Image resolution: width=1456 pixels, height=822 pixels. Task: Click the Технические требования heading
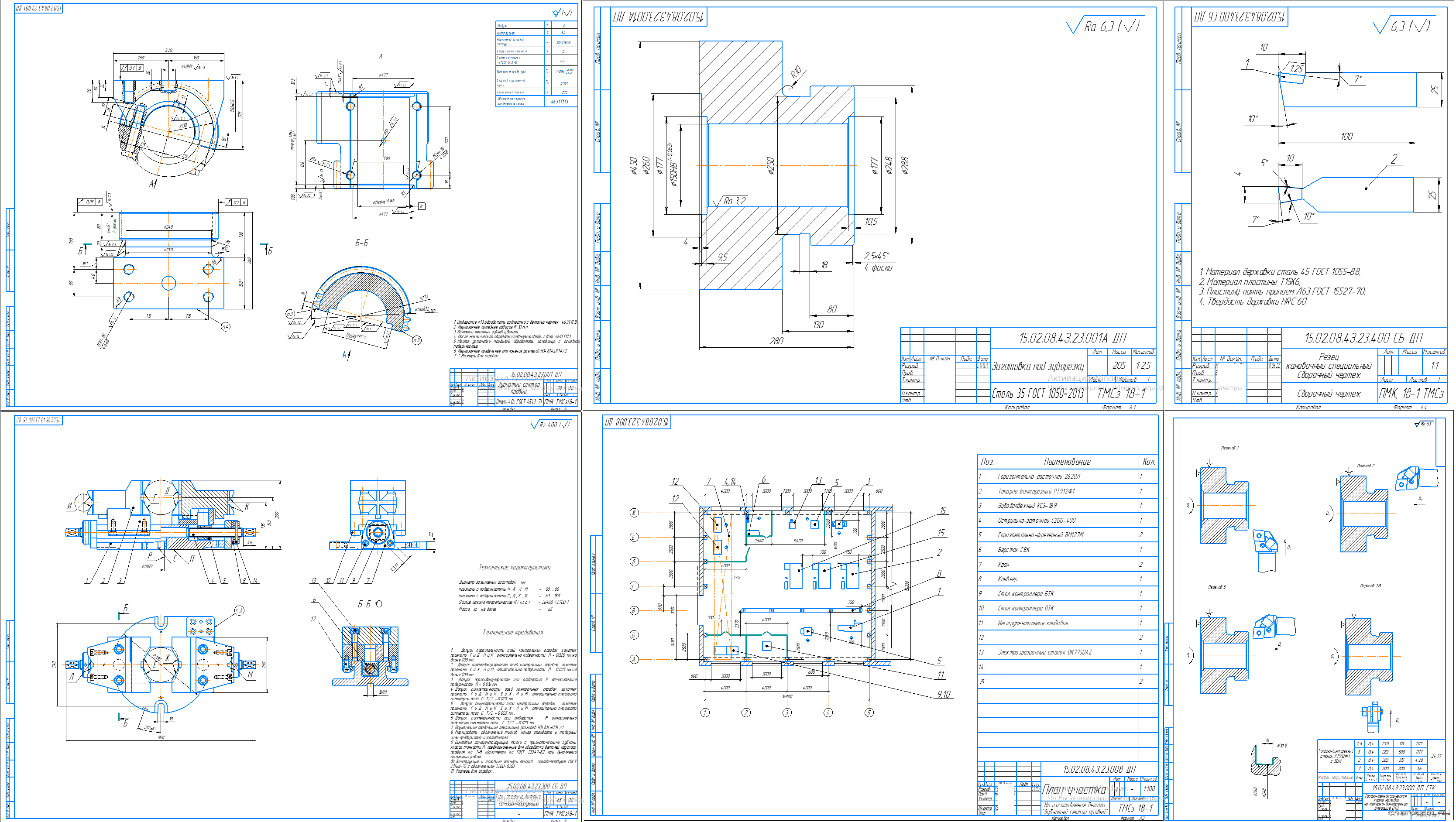point(512,632)
